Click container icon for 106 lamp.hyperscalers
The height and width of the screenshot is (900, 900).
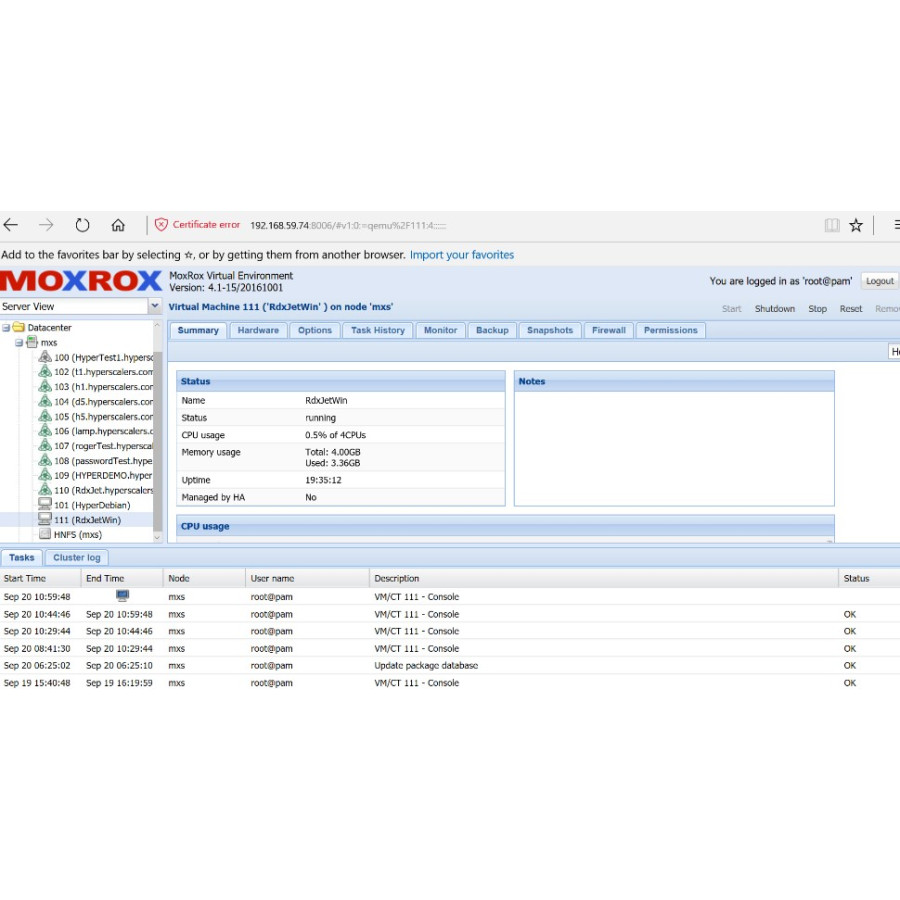pos(45,430)
